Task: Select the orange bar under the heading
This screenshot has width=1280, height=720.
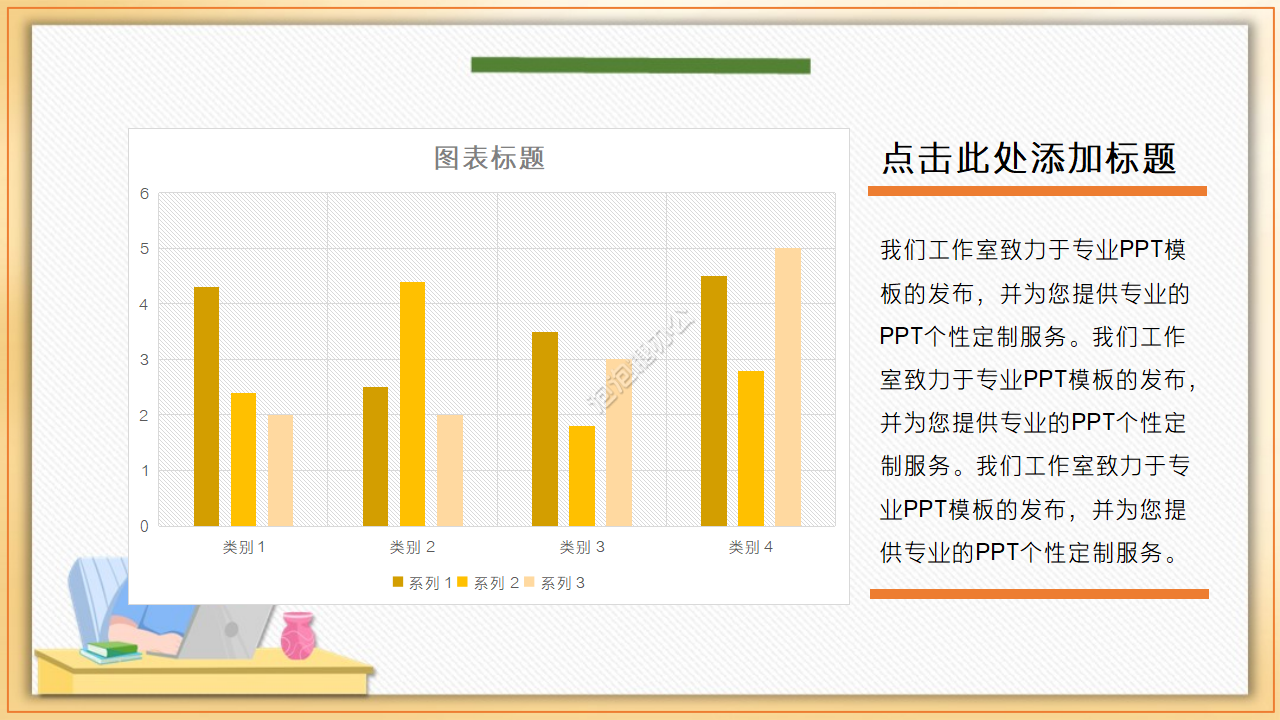Action: pos(1037,191)
